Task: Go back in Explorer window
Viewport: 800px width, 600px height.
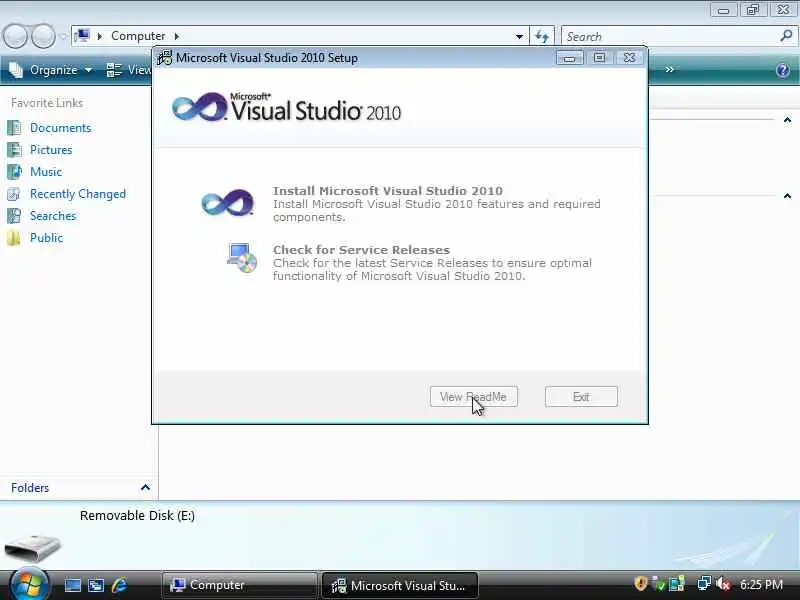Action: tap(15, 36)
